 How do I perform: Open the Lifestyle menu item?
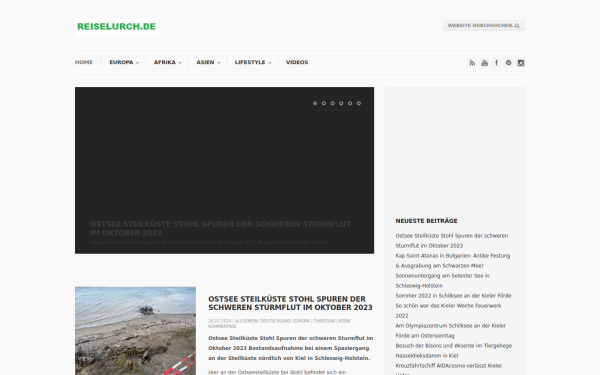250,62
